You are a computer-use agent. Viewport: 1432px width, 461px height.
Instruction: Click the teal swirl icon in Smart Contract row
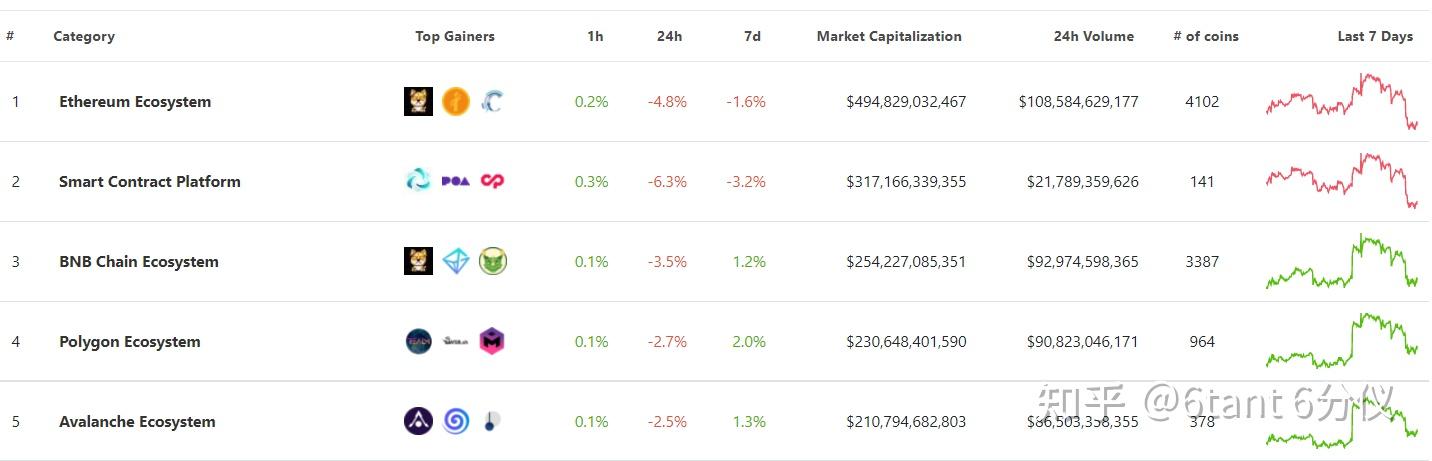[x=418, y=181]
